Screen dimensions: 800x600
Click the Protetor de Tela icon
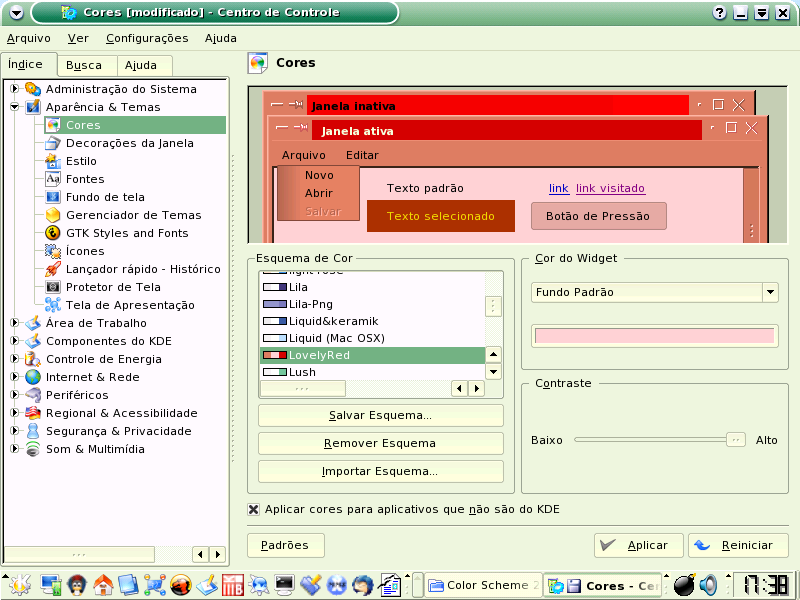[x=53, y=287]
